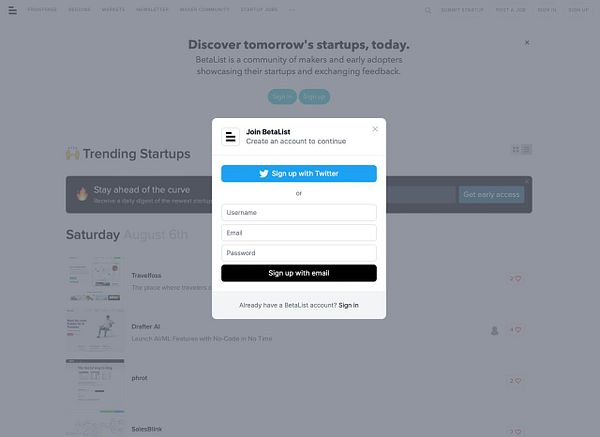
Task: Open the phrot startup thumbnail
Action: pyautogui.click(x=95, y=381)
